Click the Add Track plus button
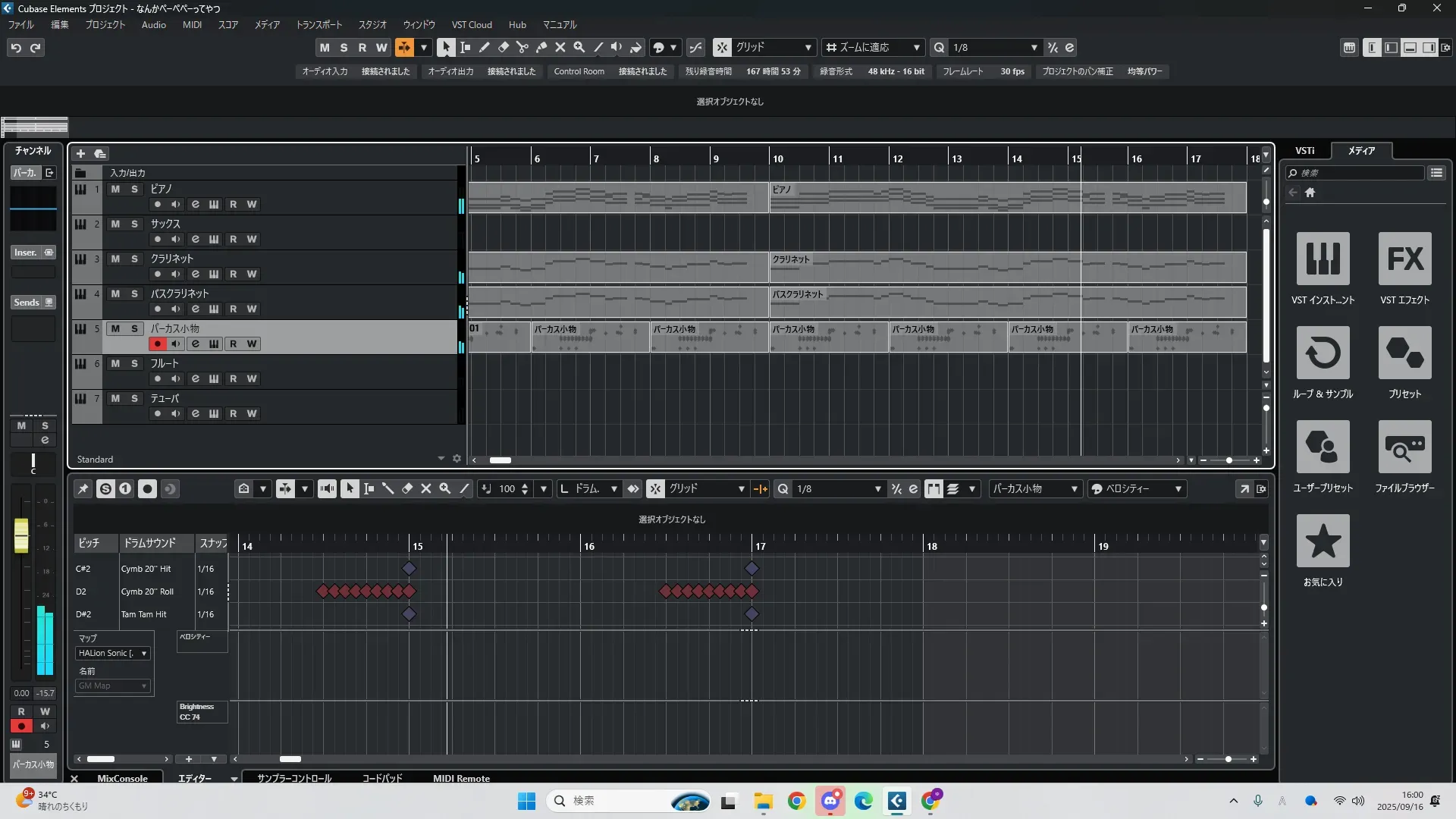This screenshot has height=819, width=1456. coord(80,154)
